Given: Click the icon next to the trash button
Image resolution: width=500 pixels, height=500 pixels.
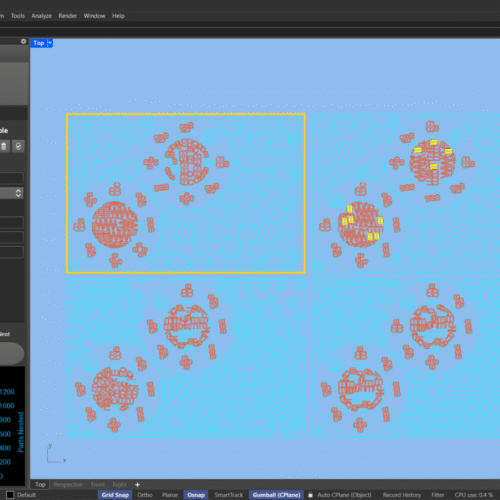Looking at the screenshot, I should [x=18, y=146].
